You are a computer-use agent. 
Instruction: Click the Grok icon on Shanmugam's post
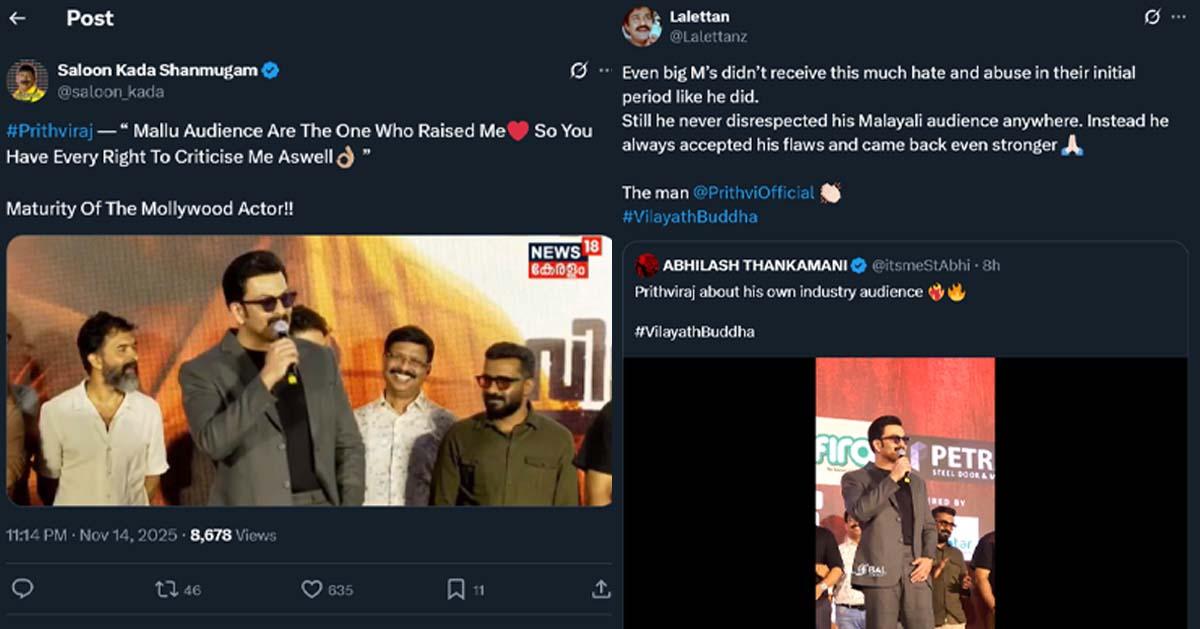click(578, 70)
